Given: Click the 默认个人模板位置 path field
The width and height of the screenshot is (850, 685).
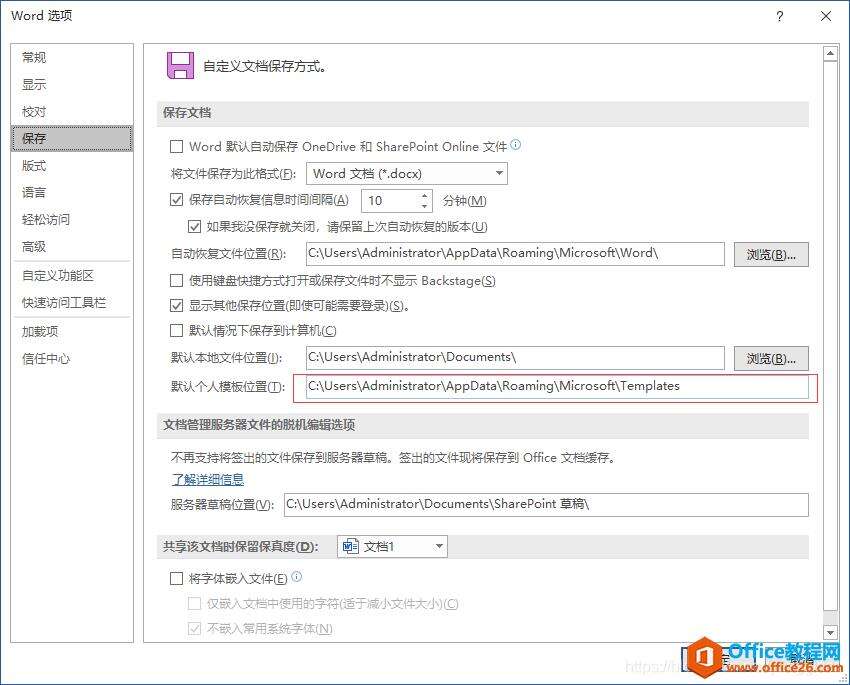Looking at the screenshot, I should tap(557, 387).
